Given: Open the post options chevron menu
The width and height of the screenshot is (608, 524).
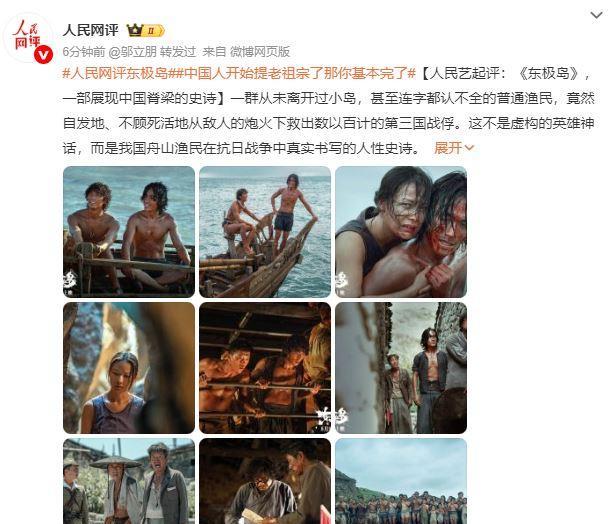Looking at the screenshot, I should 596,16.
